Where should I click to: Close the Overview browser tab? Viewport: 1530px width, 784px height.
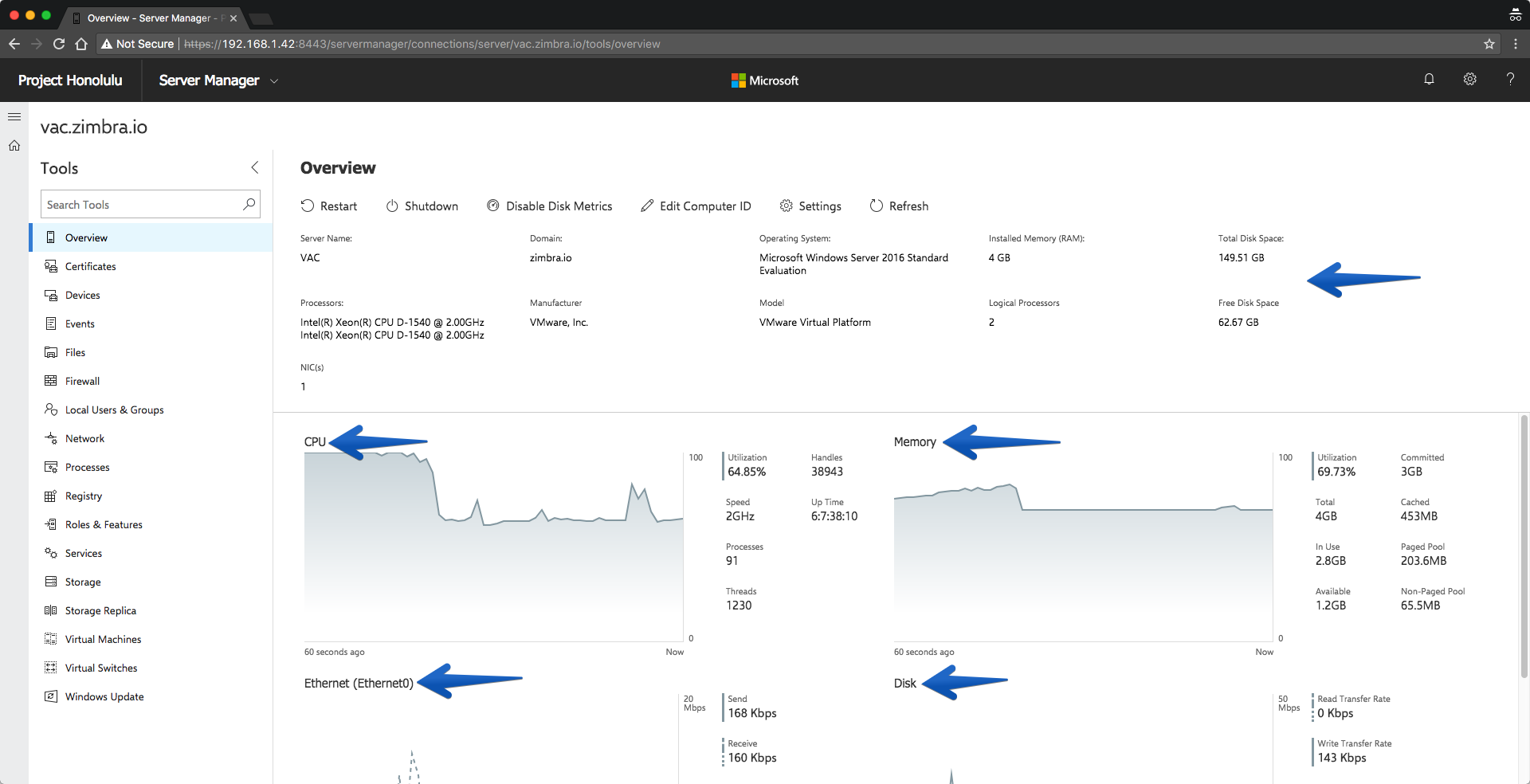click(x=233, y=18)
